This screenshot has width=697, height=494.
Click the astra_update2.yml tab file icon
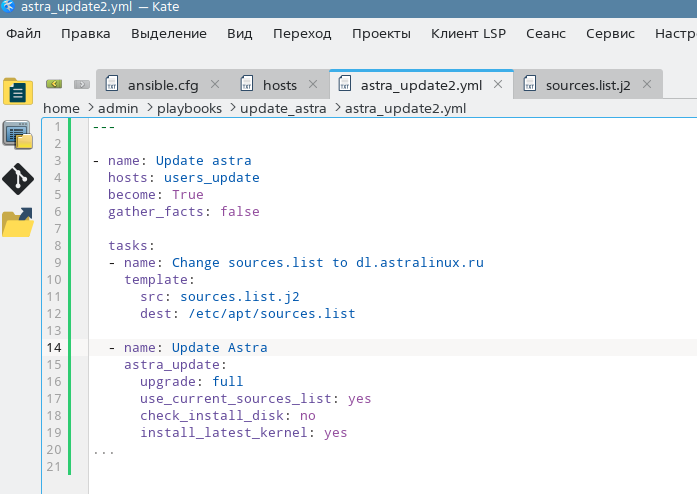pos(345,84)
